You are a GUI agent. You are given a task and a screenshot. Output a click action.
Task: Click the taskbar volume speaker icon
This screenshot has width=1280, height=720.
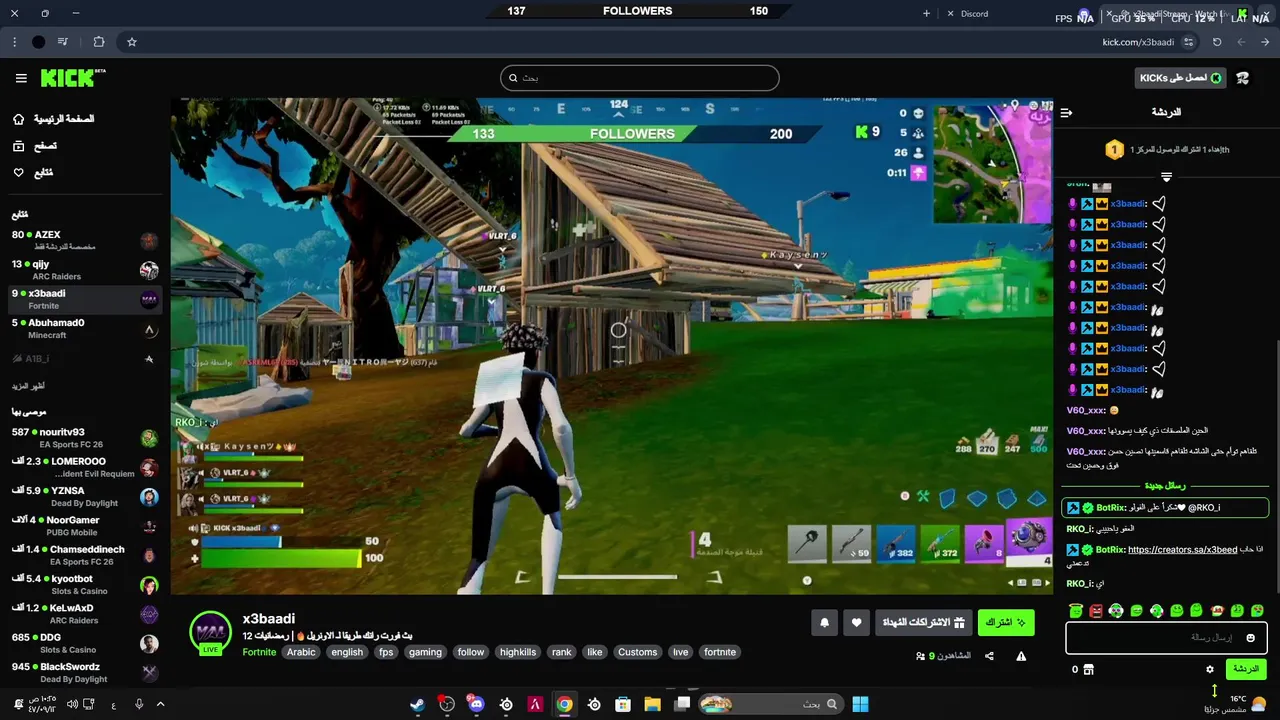[72, 704]
